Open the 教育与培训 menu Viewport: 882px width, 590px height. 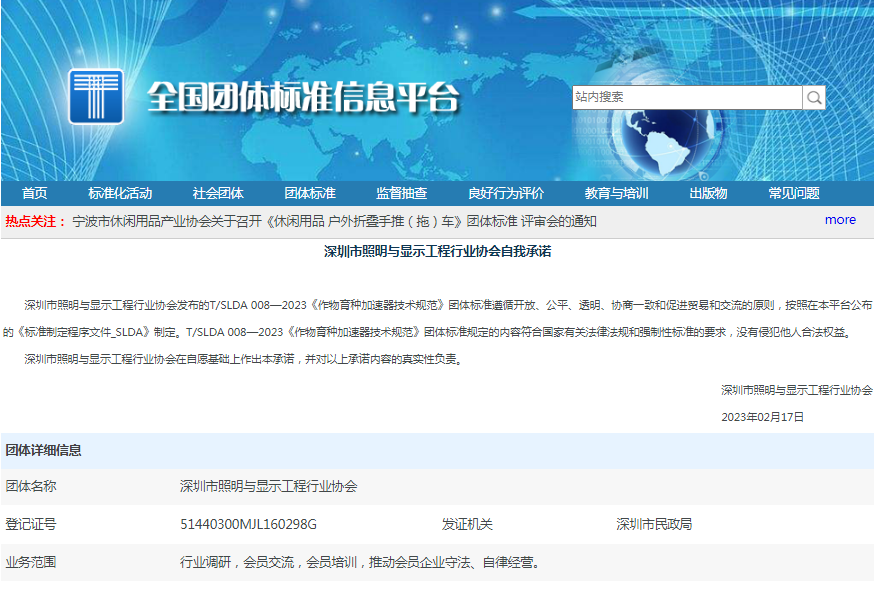(616, 193)
